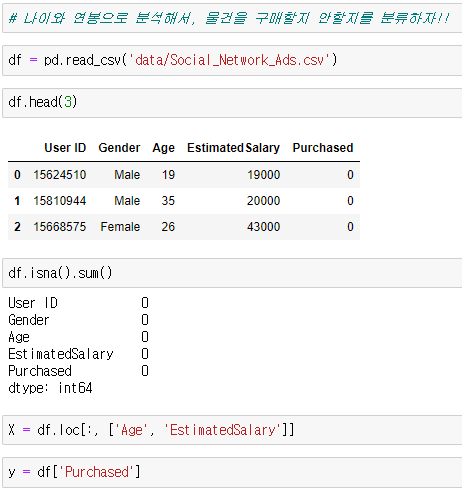Image resolution: width=462 pixels, height=494 pixels.
Task: Select the User ID value 15810944
Action: pos(60,201)
